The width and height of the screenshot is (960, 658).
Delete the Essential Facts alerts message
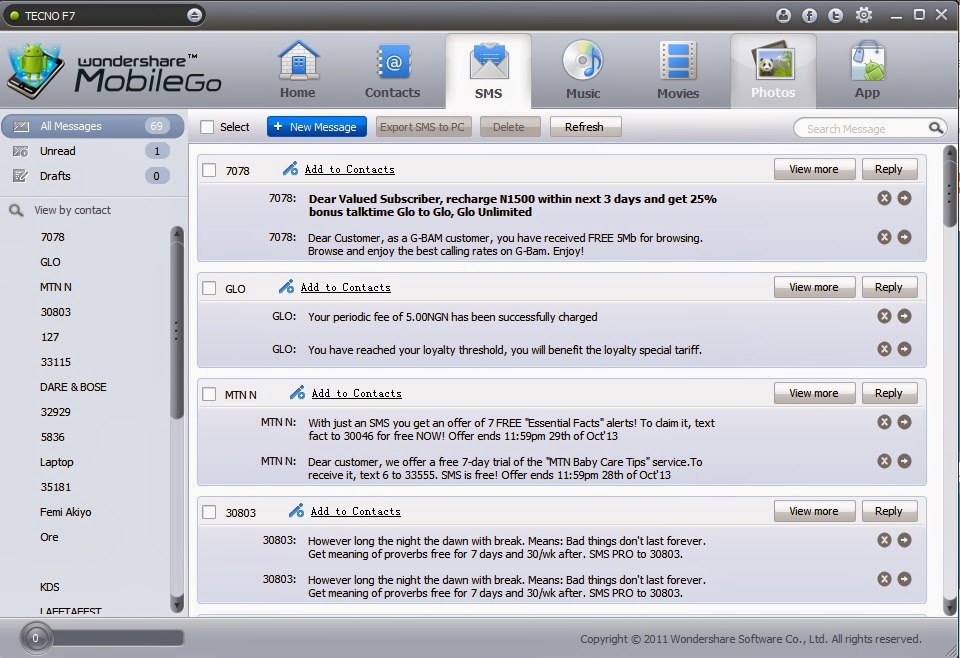point(884,422)
